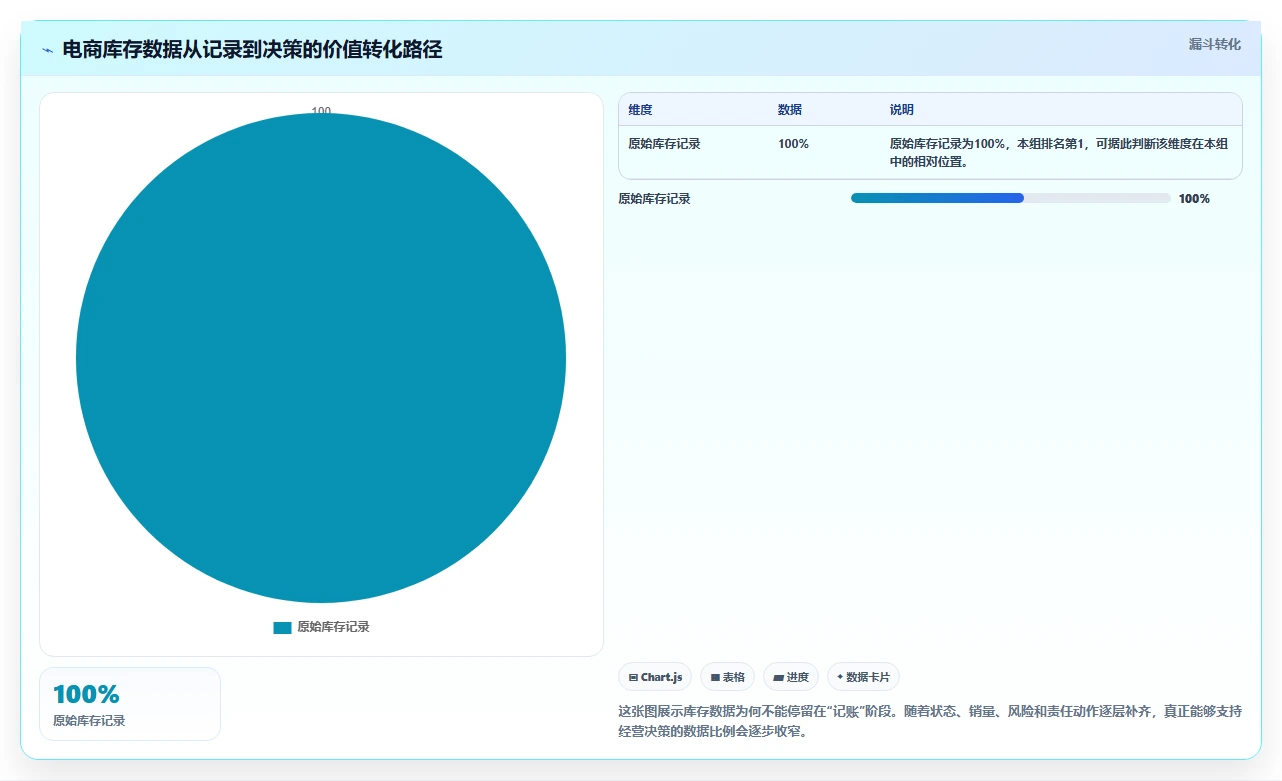This screenshot has height=781, width=1282.
Task: Click the teal pie chart slice
Action: point(321,358)
